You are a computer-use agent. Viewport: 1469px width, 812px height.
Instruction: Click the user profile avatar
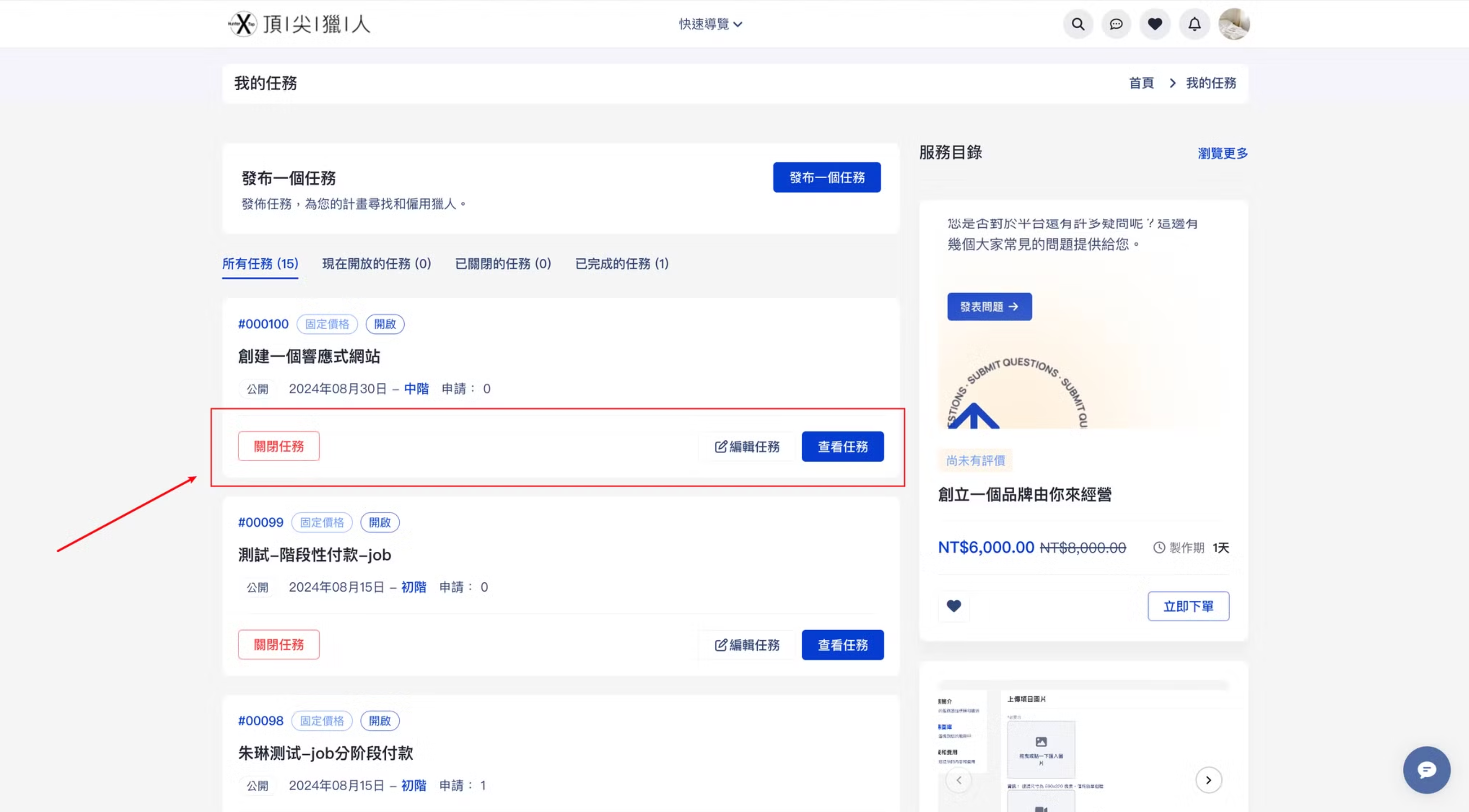coord(1233,24)
